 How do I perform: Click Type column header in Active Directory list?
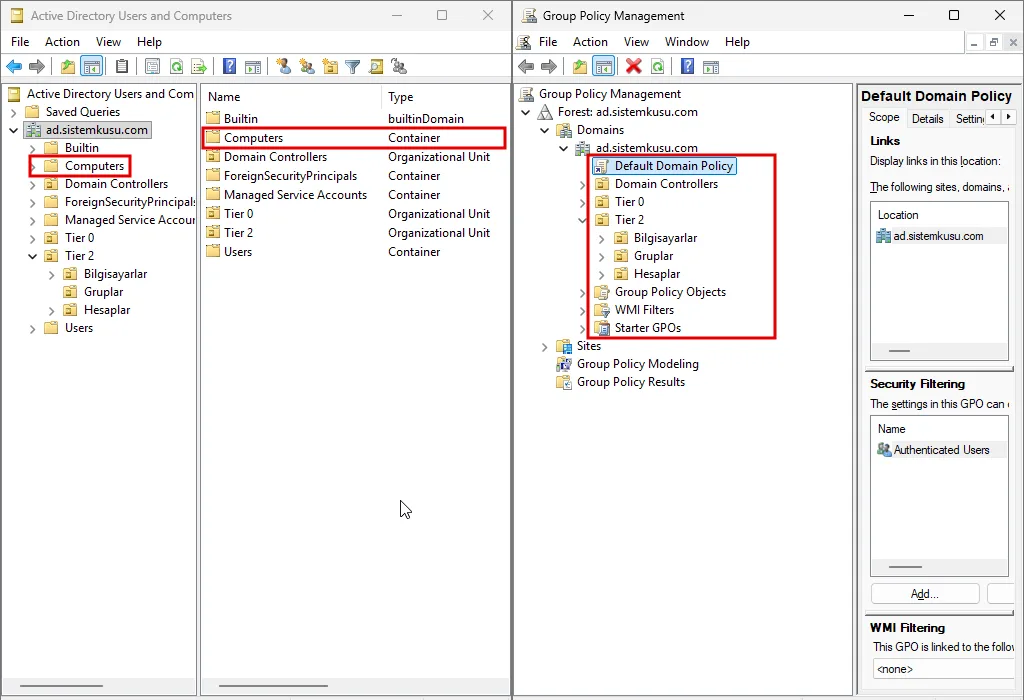coord(444,97)
